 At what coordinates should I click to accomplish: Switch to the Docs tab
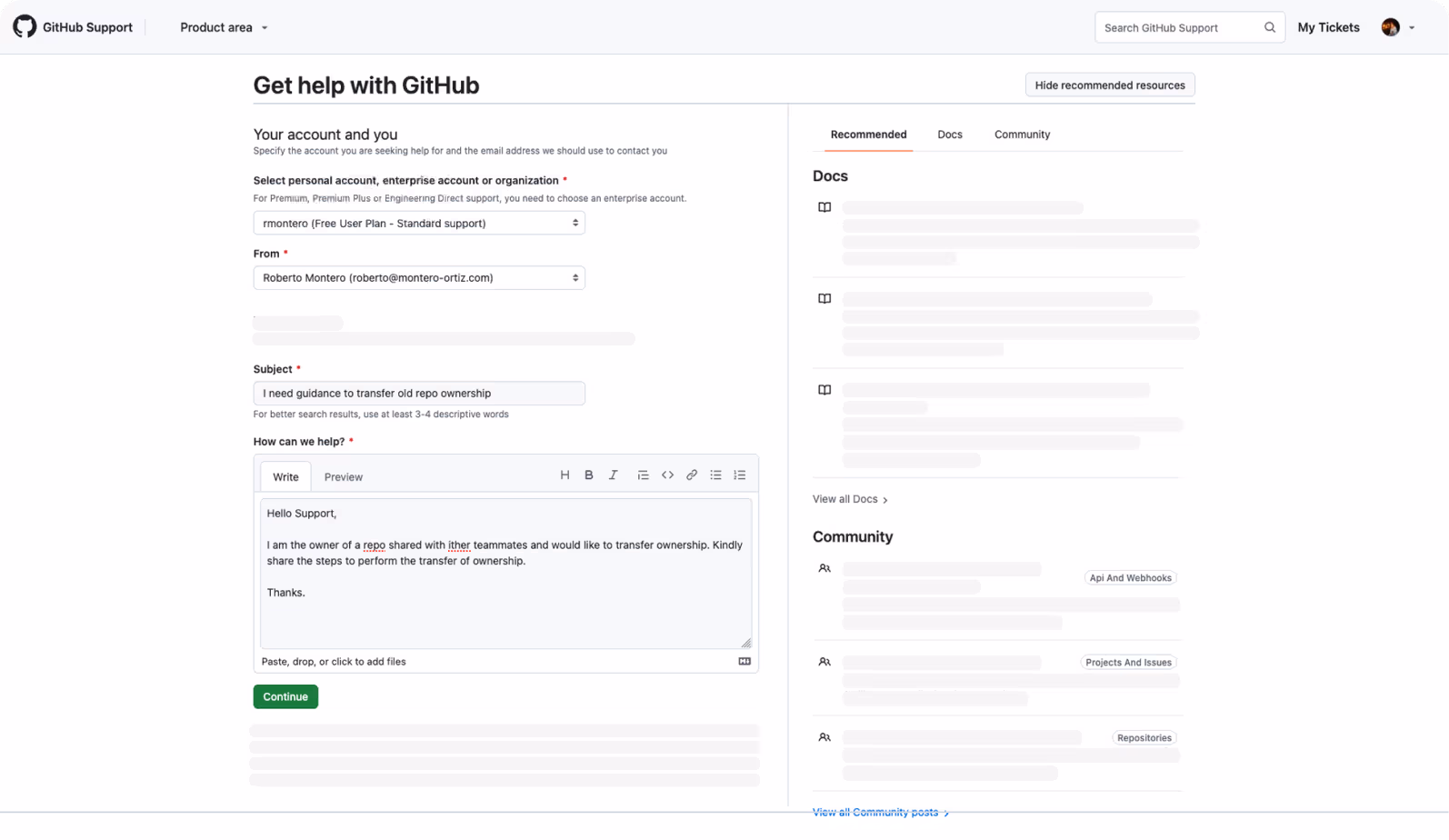(950, 135)
